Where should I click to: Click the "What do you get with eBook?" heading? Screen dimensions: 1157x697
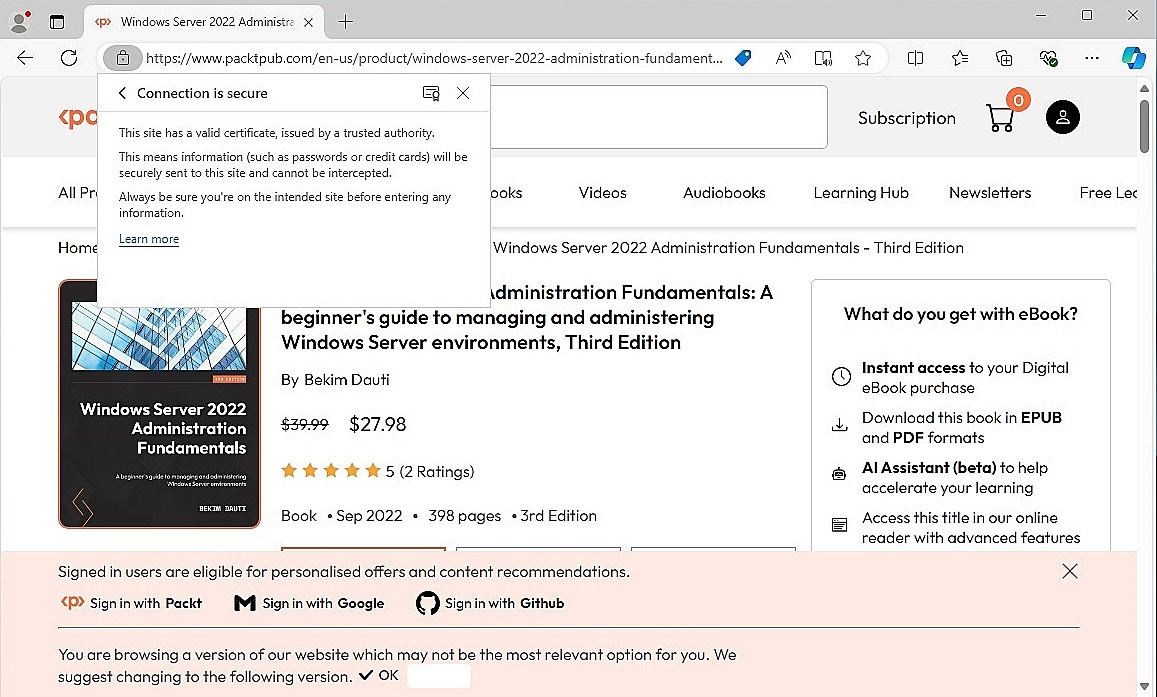click(961, 314)
